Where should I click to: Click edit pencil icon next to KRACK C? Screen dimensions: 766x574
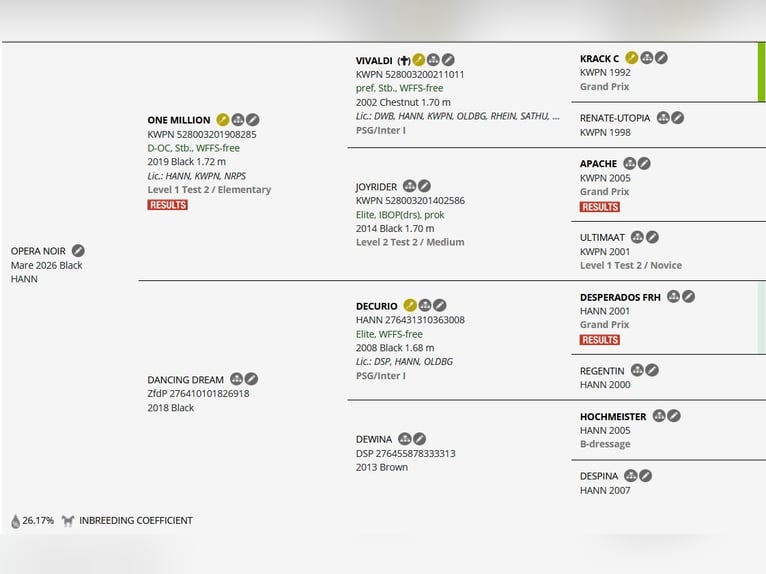click(x=661, y=58)
